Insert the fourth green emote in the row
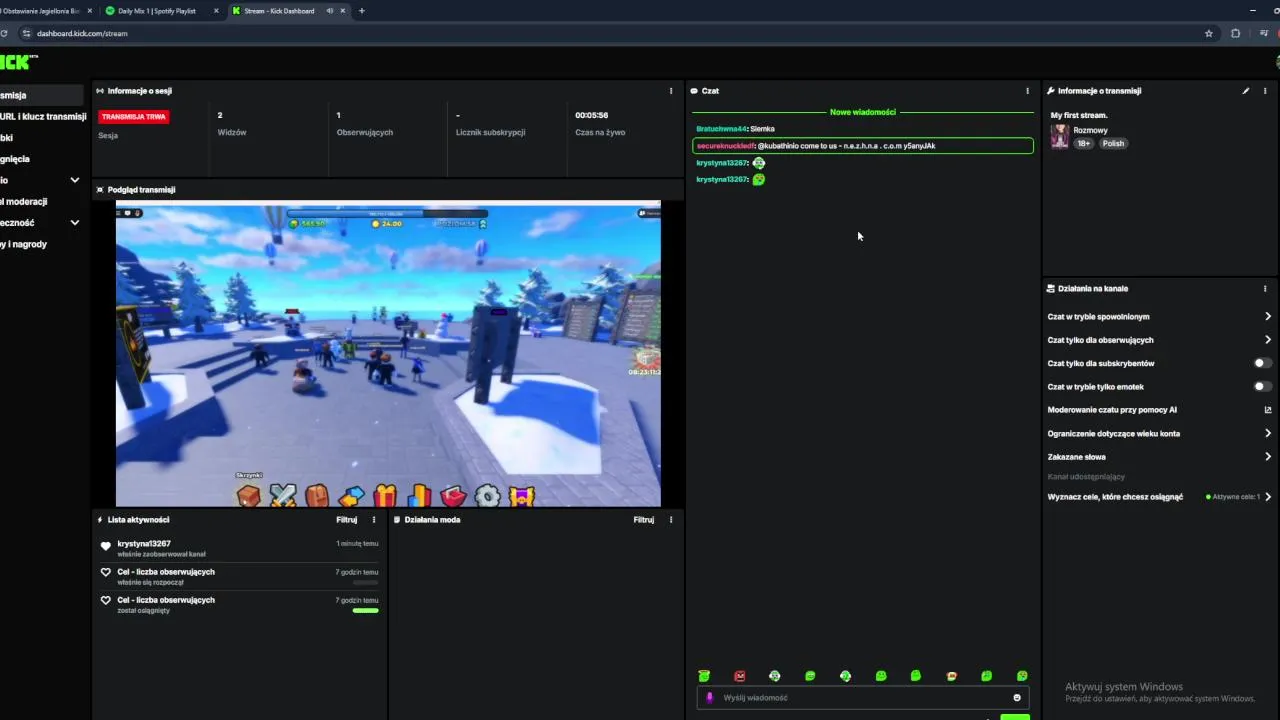The image size is (1280, 720). [x=810, y=676]
